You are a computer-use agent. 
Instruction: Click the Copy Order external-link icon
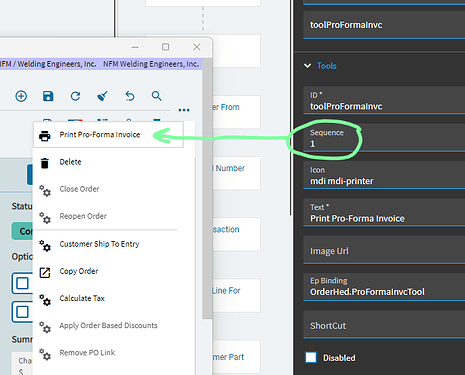coord(45,272)
